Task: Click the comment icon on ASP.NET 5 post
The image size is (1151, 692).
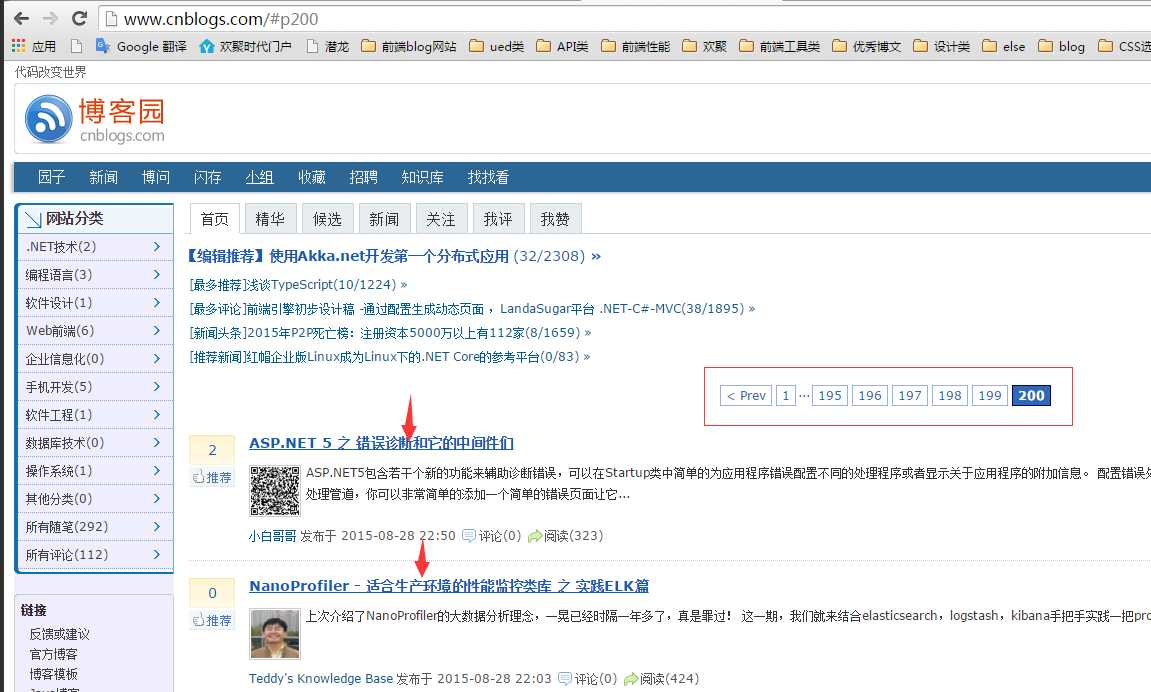Action: coord(468,536)
